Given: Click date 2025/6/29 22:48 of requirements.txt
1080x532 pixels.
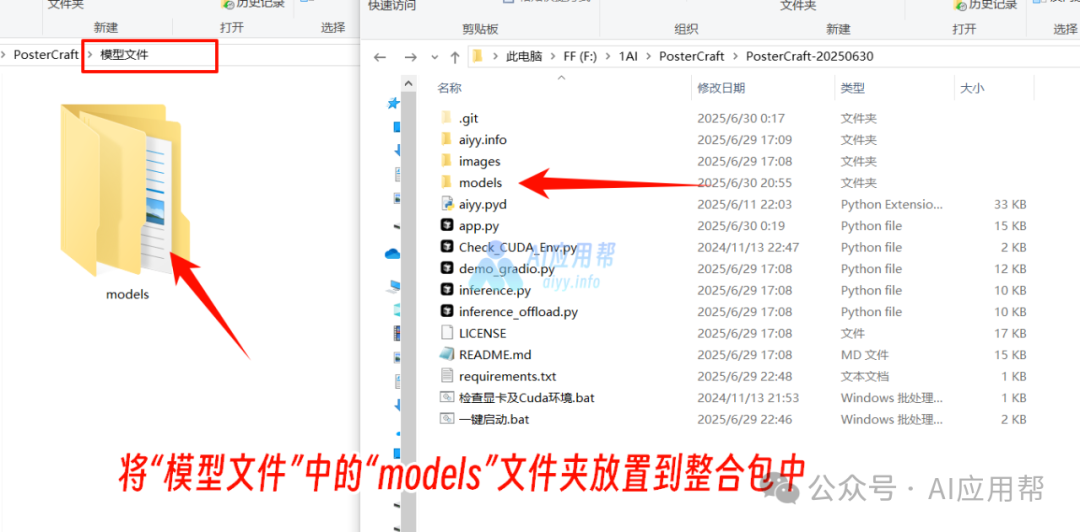Looking at the screenshot, I should (746, 376).
